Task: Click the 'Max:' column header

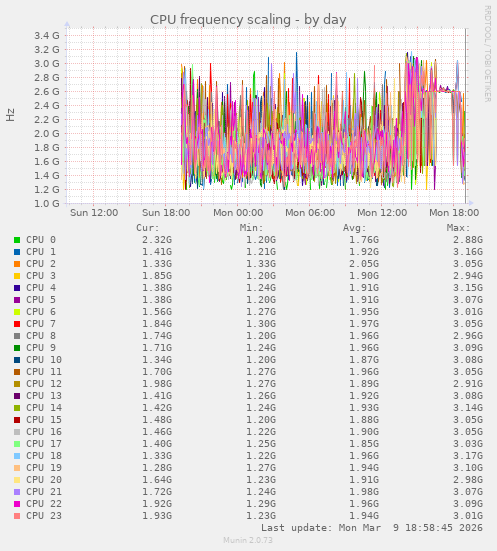Action: tap(458, 228)
